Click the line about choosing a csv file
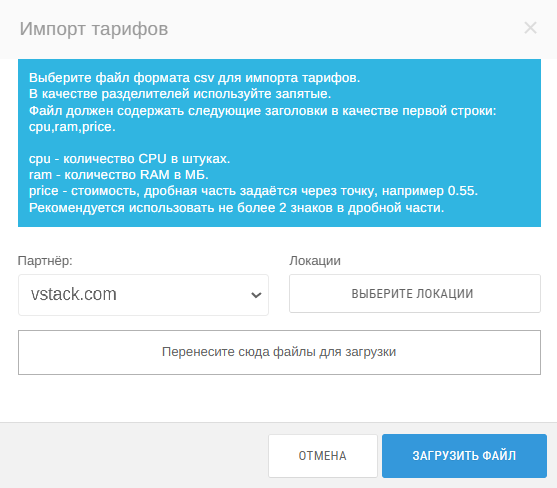557x488 pixels. click(x=194, y=78)
